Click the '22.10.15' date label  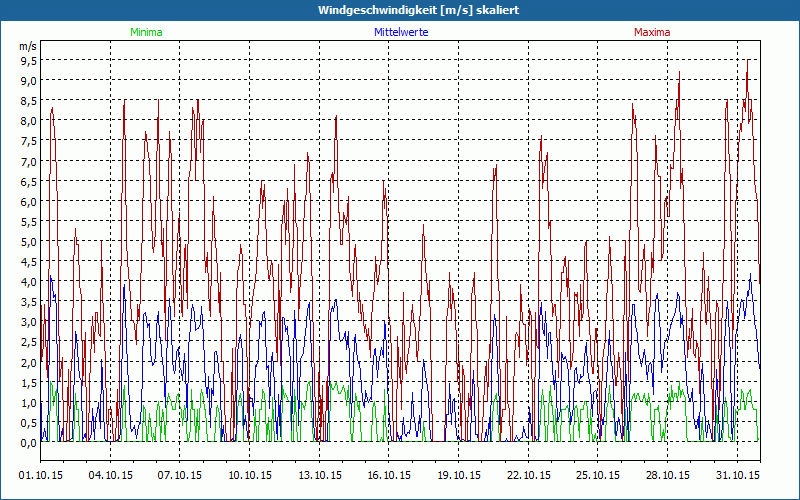click(529, 476)
